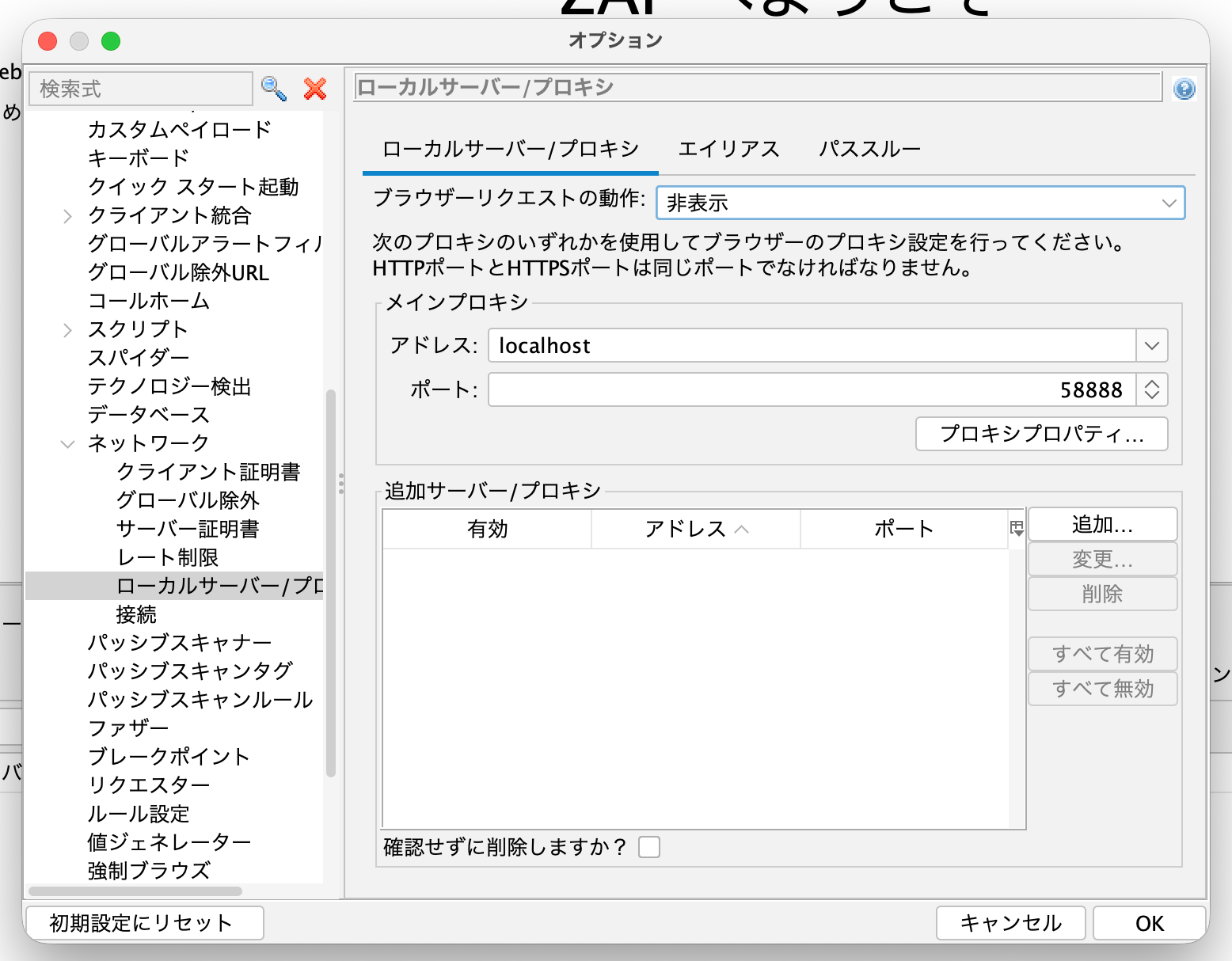
Task: Click the vertical scrollbar of the options tree
Action: click(331, 583)
